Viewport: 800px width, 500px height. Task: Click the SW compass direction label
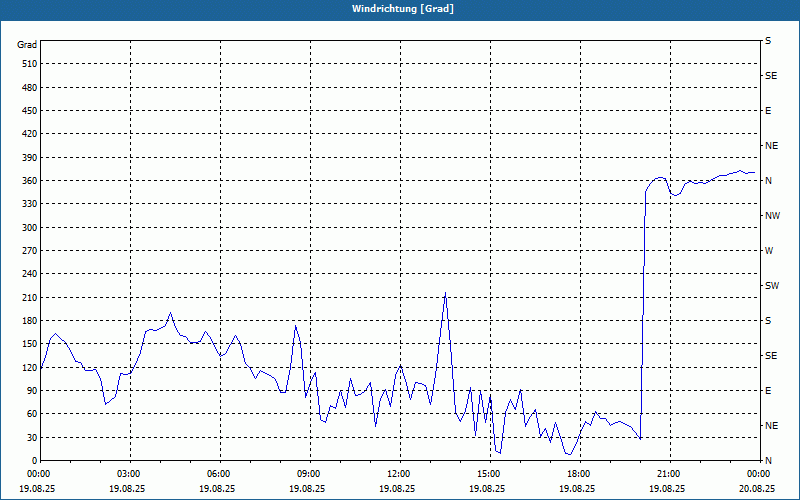[x=772, y=286]
